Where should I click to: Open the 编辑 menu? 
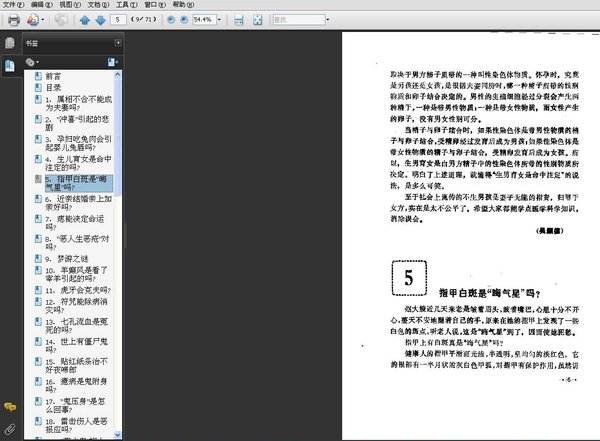click(42, 5)
